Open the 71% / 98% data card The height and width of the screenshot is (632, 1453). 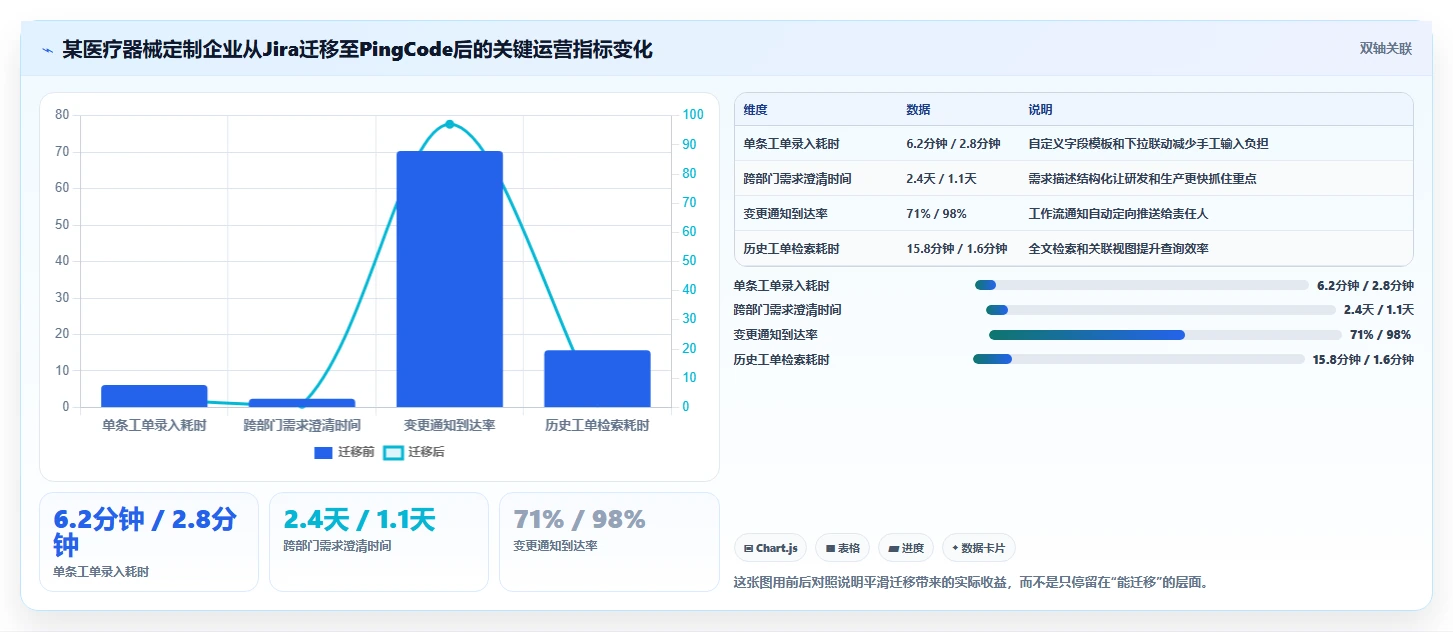pyautogui.click(x=609, y=542)
